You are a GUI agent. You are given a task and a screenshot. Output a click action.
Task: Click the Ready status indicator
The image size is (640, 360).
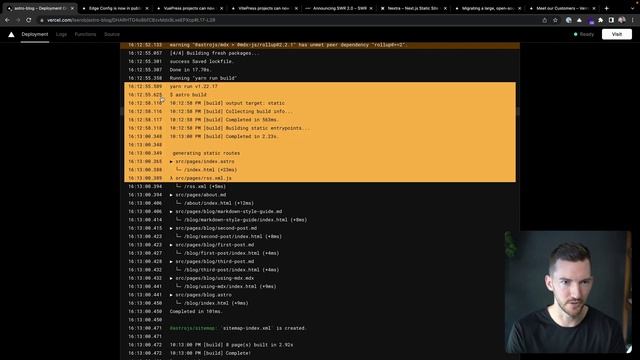pyautogui.click(x=584, y=34)
